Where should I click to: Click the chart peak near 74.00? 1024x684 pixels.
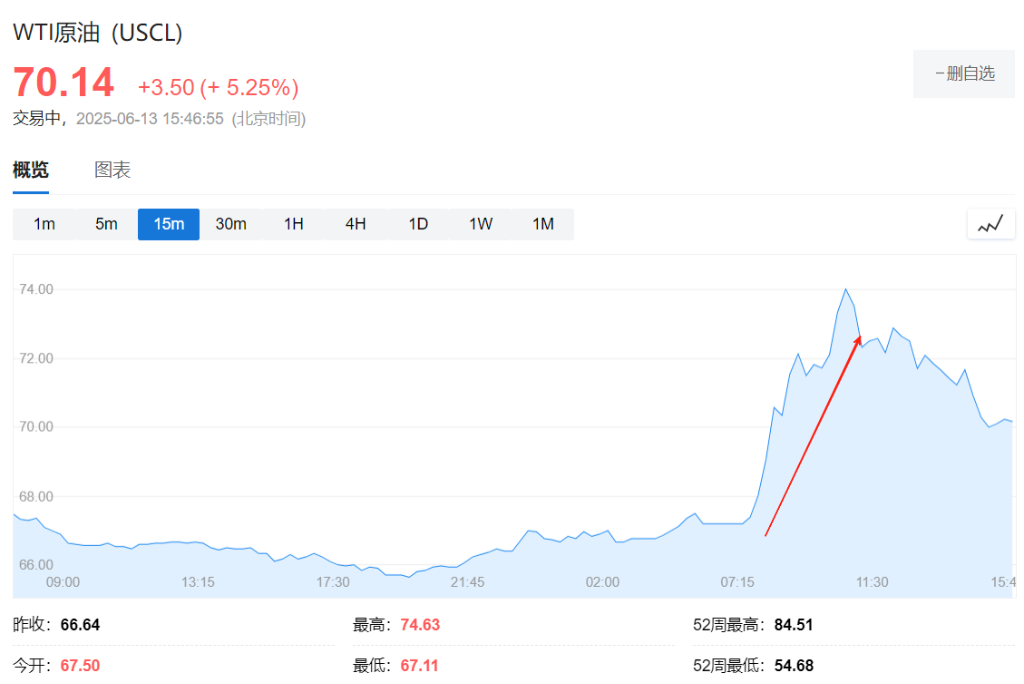(x=846, y=289)
